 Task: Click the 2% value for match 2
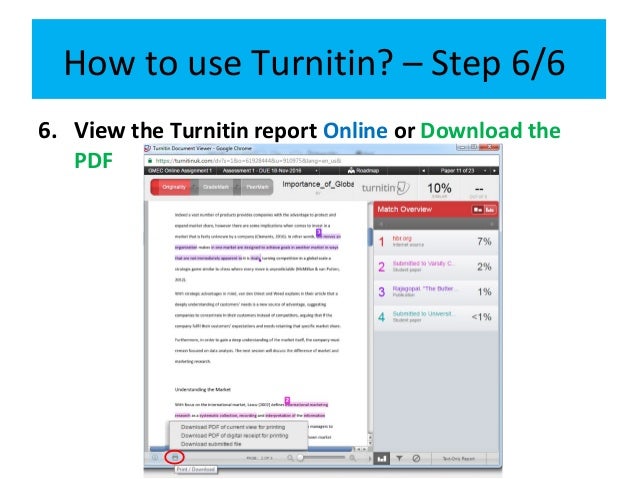tap(484, 267)
